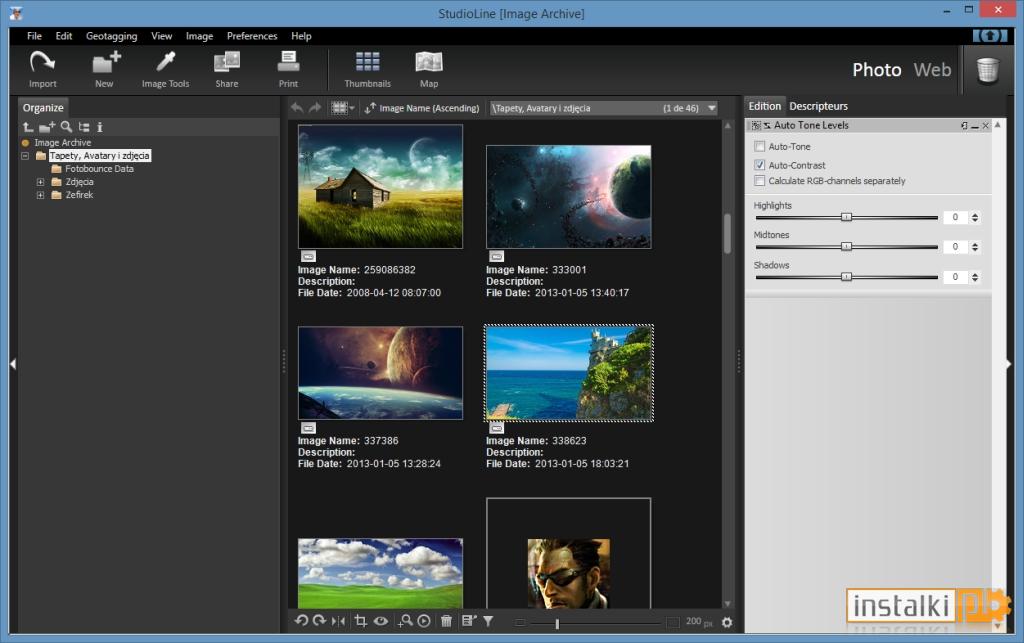Screen dimensions: 1024x643
Task: Minimize the Auto Tone Levels panel
Action: pyautogui.click(x=975, y=125)
